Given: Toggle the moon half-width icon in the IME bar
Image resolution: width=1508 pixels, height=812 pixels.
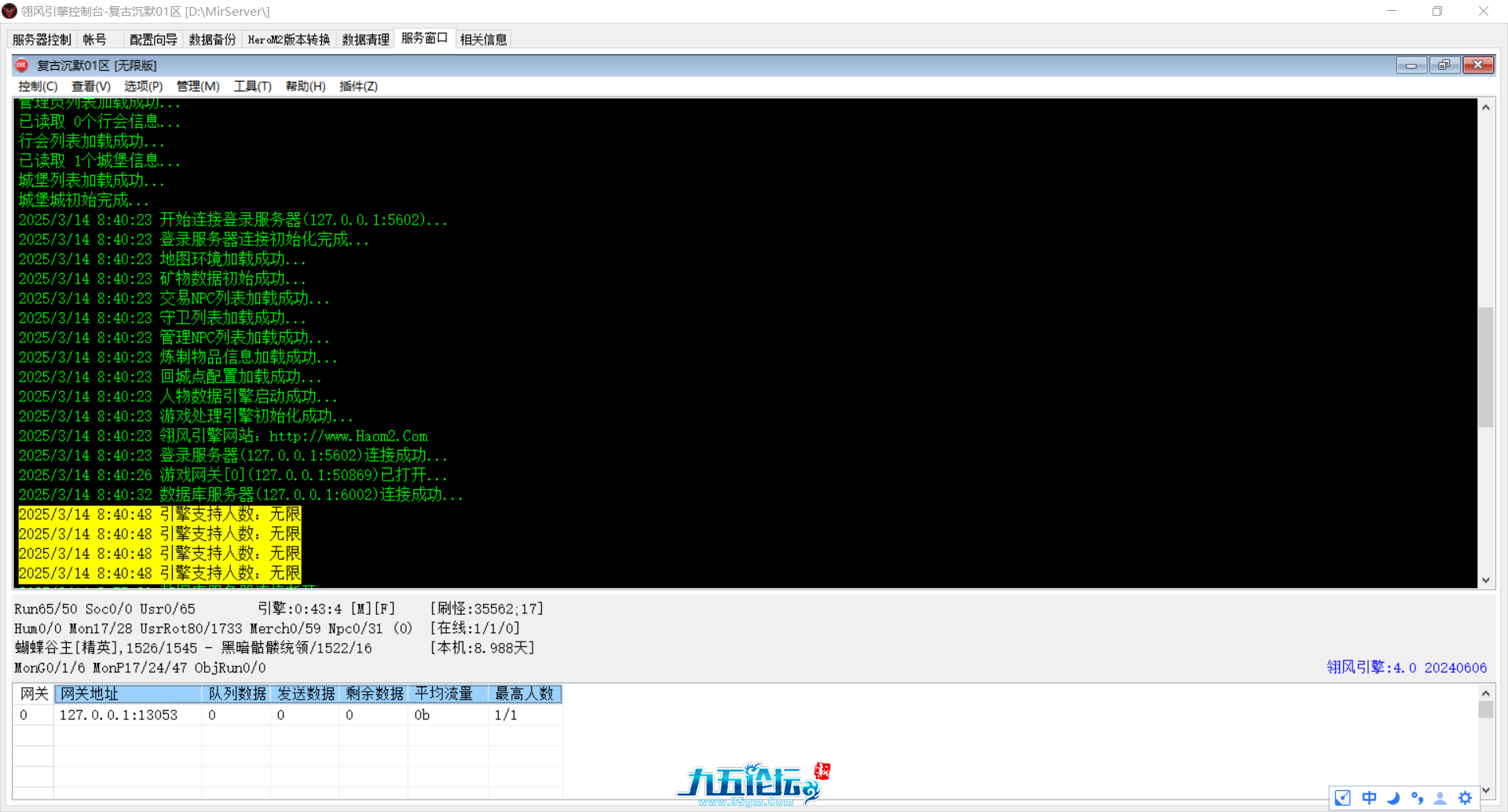Looking at the screenshot, I should (x=1393, y=798).
